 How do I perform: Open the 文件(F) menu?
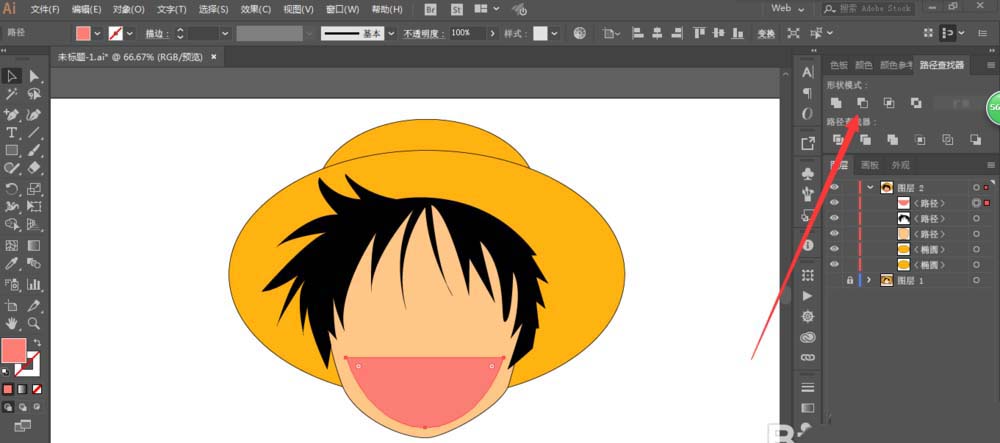(x=45, y=10)
